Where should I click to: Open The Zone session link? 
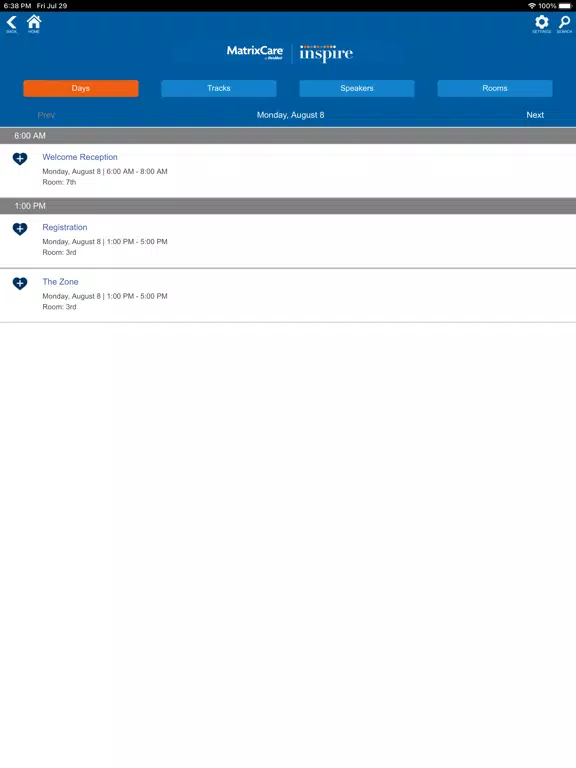60,282
